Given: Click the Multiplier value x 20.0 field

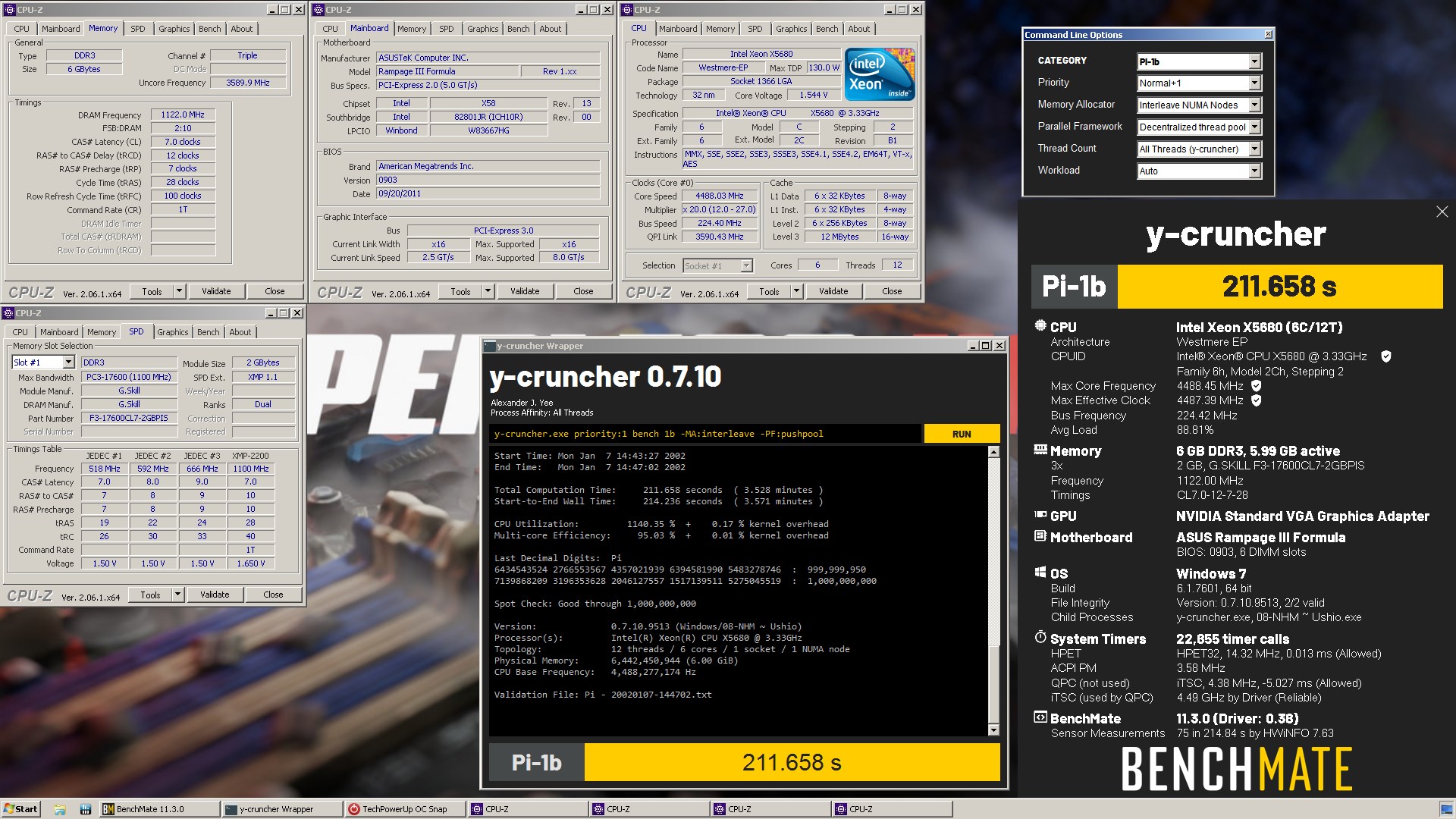Looking at the screenshot, I should [719, 209].
